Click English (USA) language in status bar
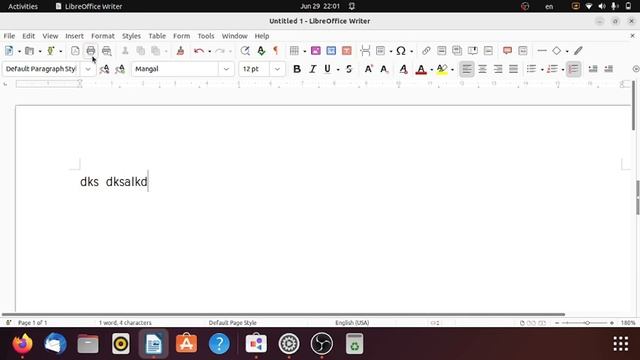The height and width of the screenshot is (360, 640). pos(352,323)
